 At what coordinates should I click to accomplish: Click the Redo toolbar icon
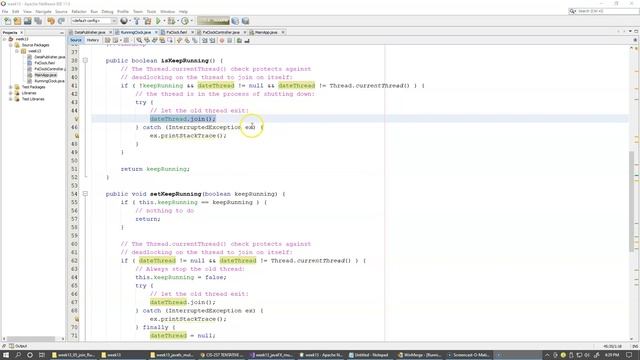61,21
